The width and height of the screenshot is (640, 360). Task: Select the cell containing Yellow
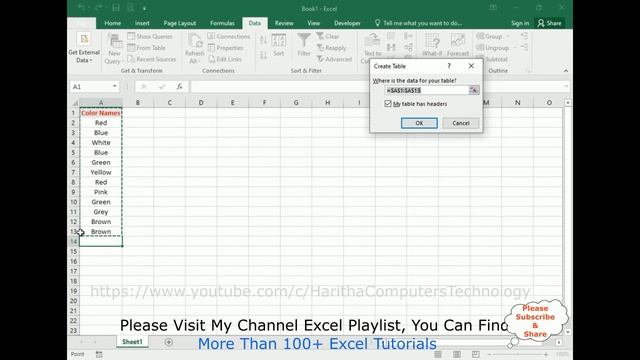pos(101,172)
